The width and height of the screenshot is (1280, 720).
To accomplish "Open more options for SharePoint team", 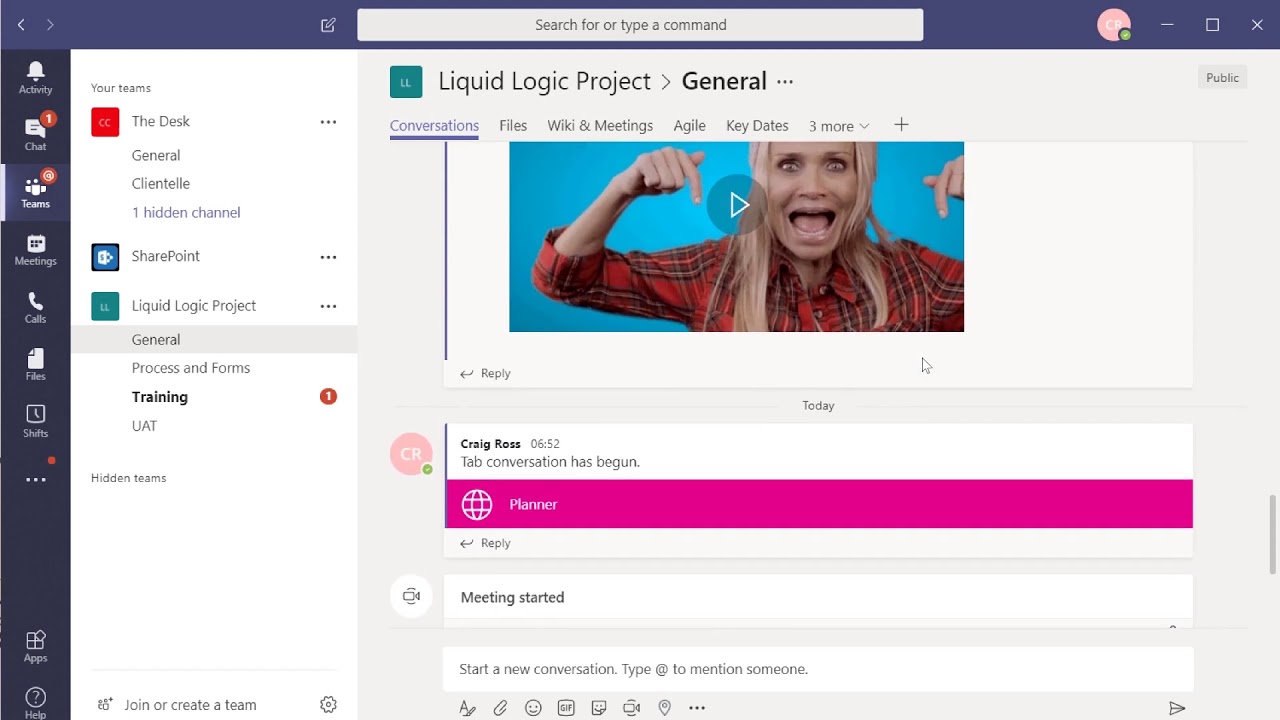I will pyautogui.click(x=328, y=257).
